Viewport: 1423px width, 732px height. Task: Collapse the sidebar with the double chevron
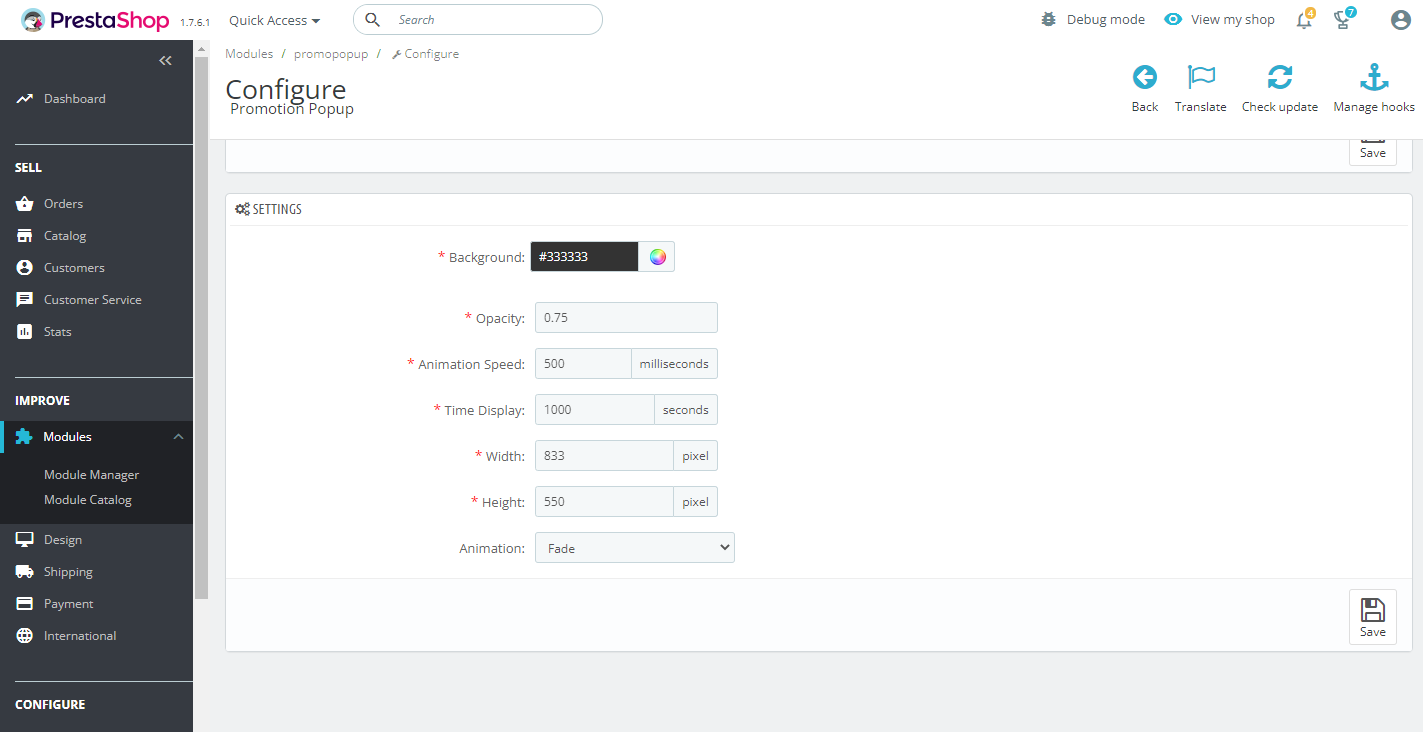click(x=165, y=60)
